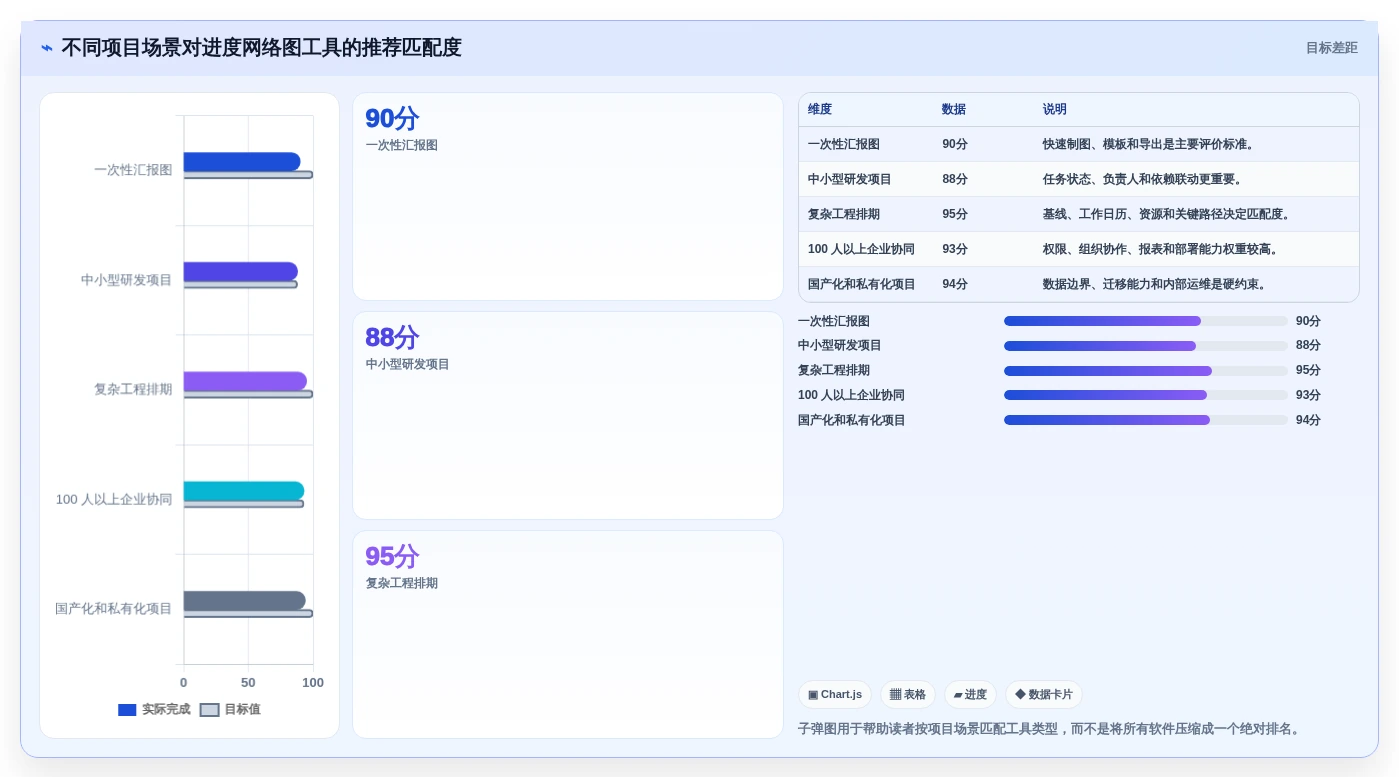
Task: Open the 88分 中小型研发项目 data card
Action: [568, 416]
